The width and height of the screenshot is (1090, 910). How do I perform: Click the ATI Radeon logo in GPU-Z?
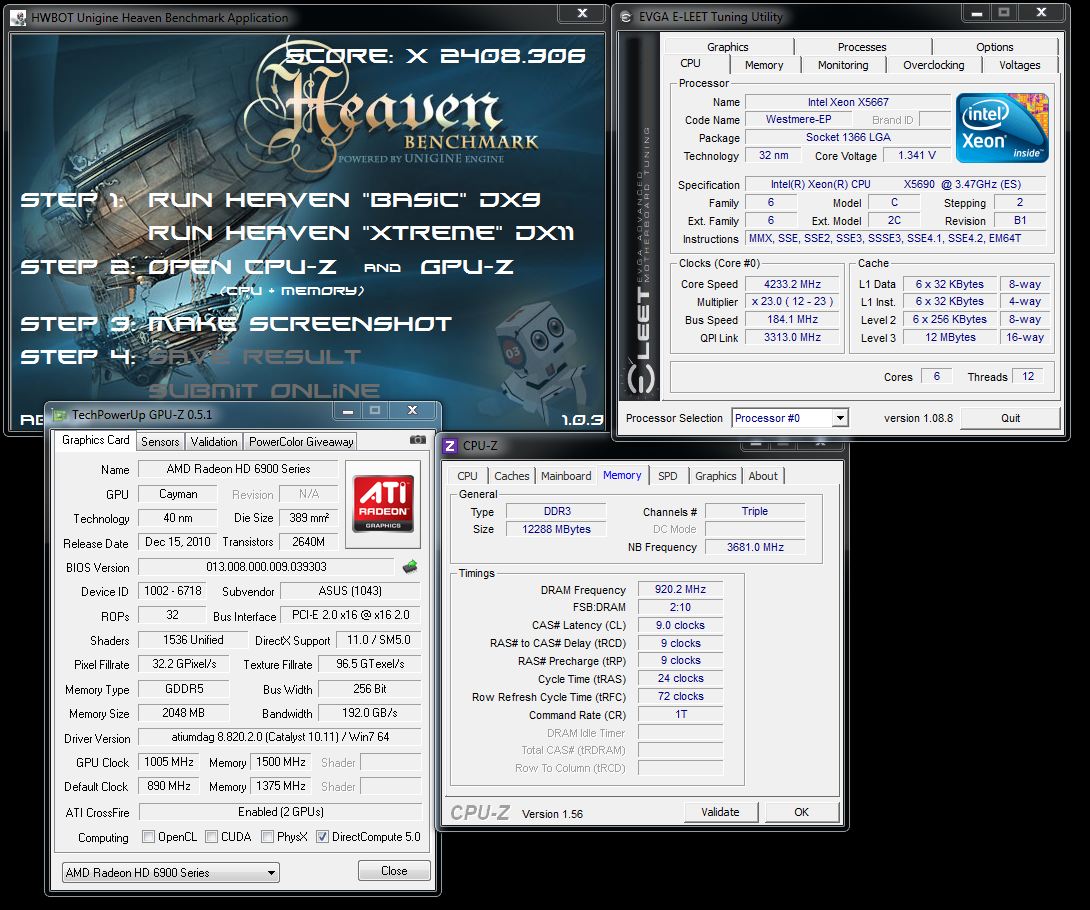pyautogui.click(x=383, y=503)
